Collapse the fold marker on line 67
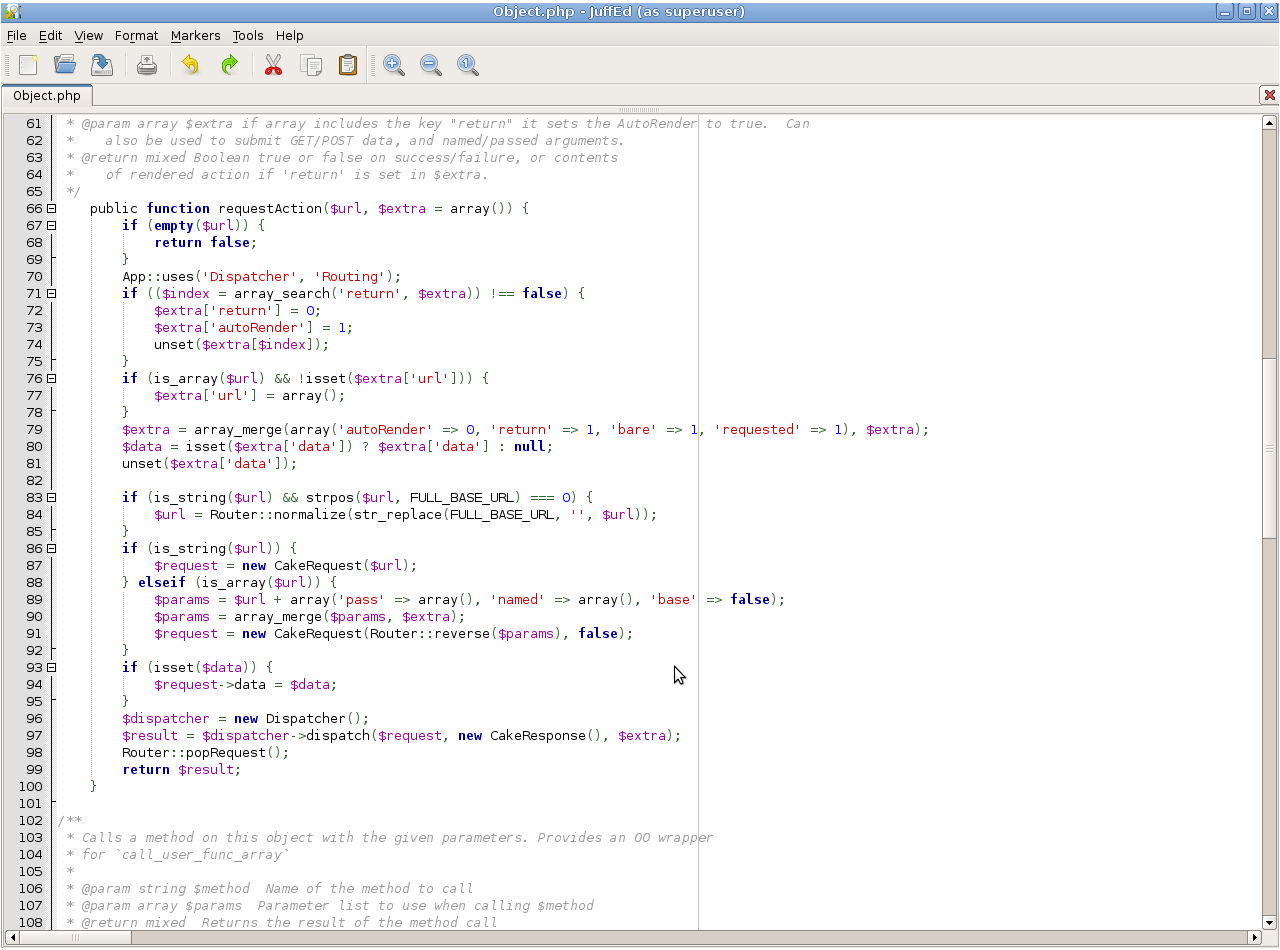1280x950 pixels. tap(51, 225)
